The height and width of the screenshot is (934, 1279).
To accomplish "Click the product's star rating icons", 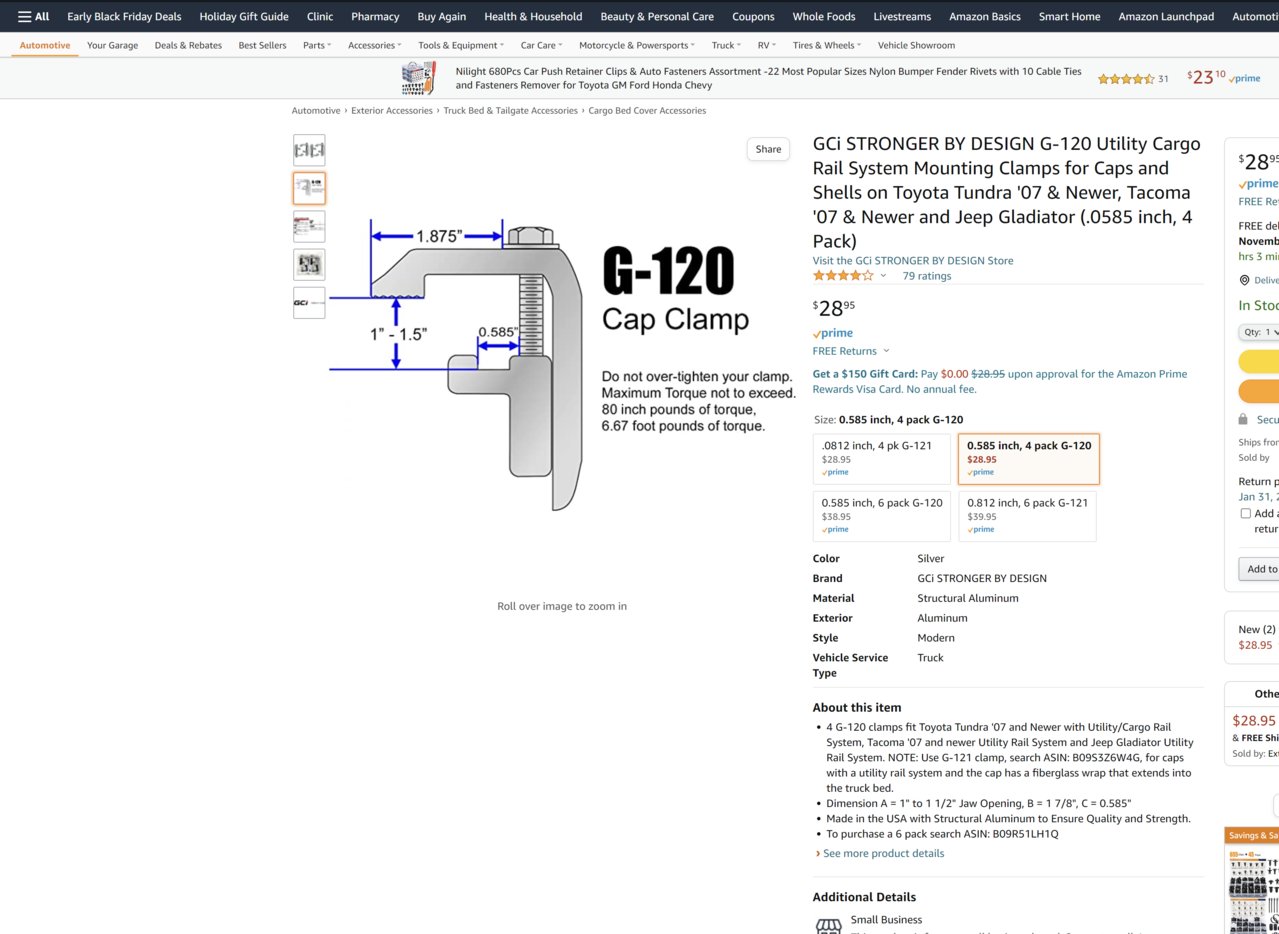I will (843, 276).
